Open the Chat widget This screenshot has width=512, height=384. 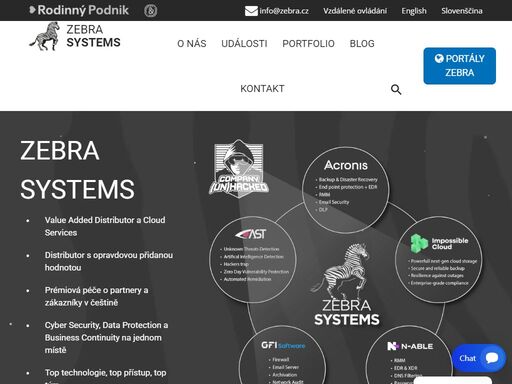pos(479,358)
